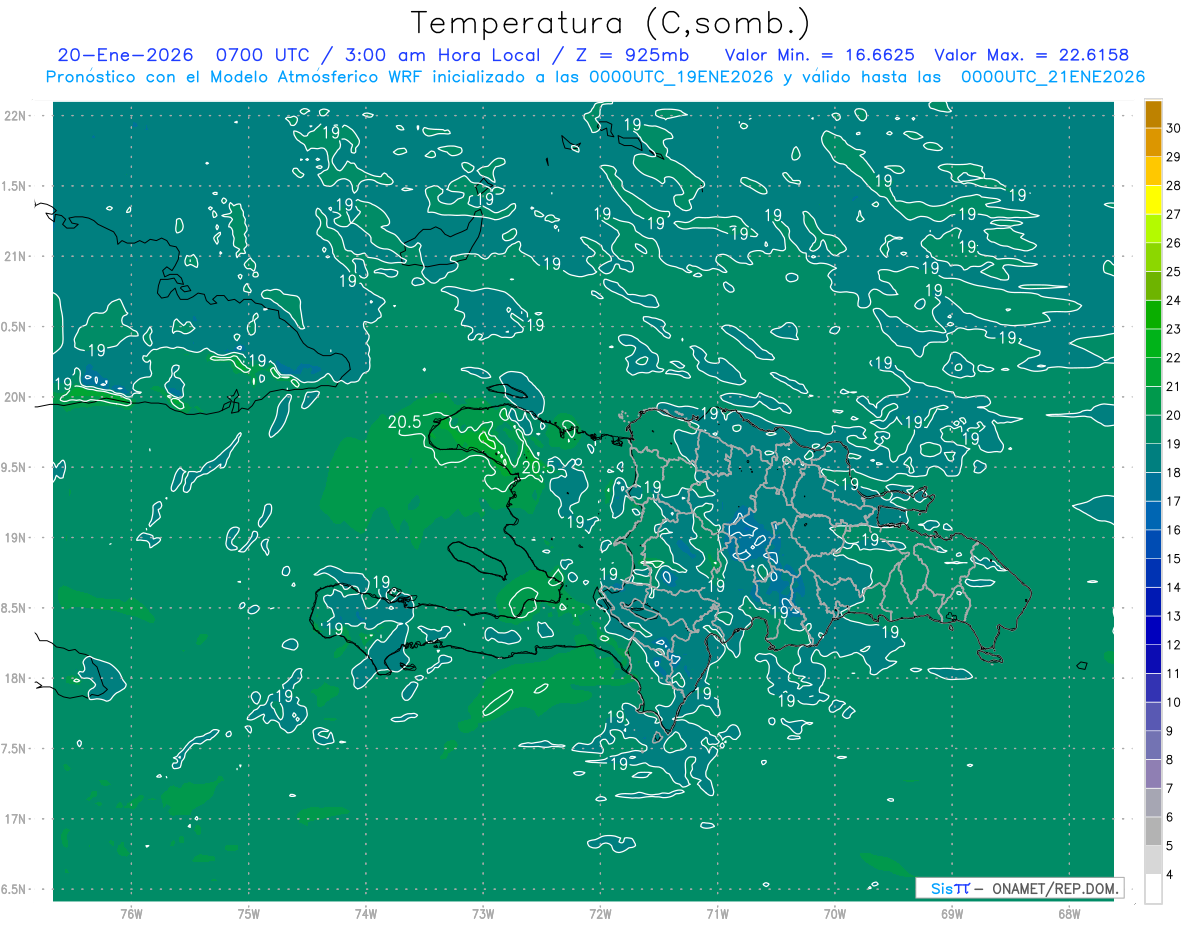Image resolution: width=1200 pixels, height=927 pixels.
Task: Click the title 'Temperatura (C,somb.)'
Action: (x=611, y=24)
